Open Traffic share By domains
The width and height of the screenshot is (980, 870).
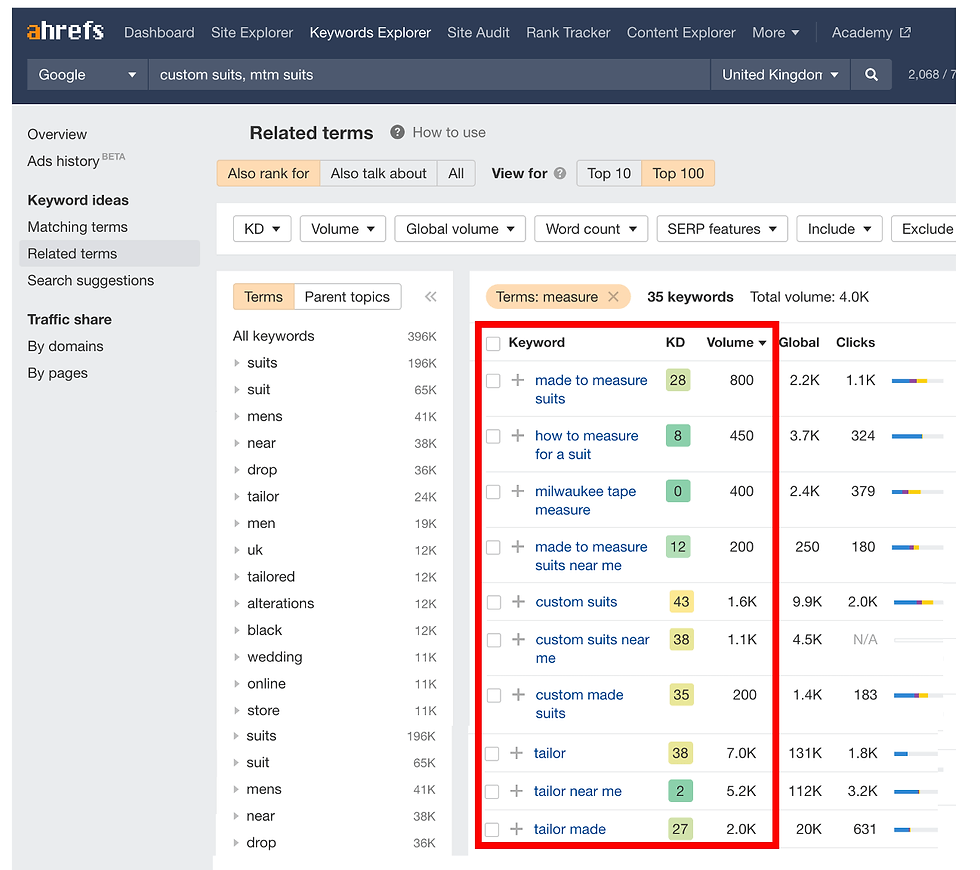click(x=66, y=346)
